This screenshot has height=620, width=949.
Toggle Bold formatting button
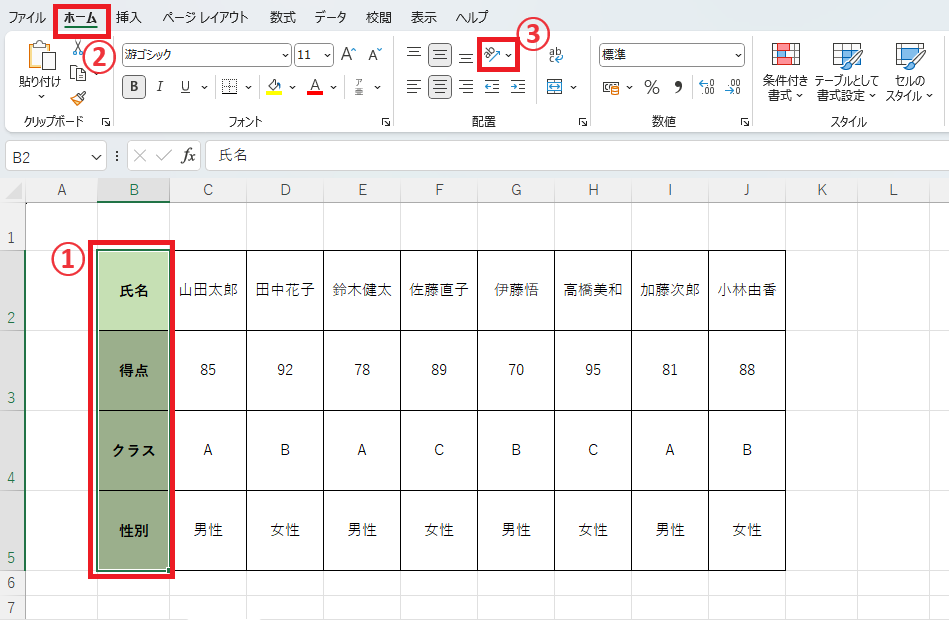pyautogui.click(x=134, y=87)
